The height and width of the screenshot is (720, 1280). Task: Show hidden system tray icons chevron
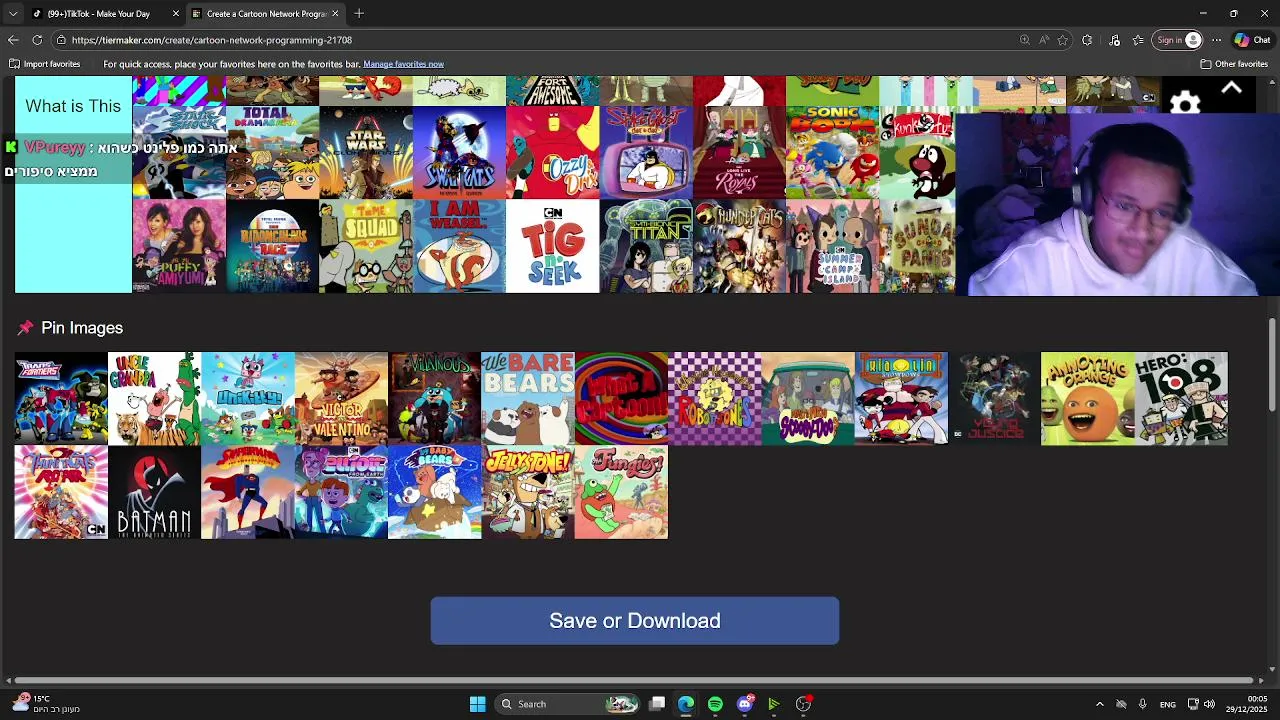pos(1099,704)
